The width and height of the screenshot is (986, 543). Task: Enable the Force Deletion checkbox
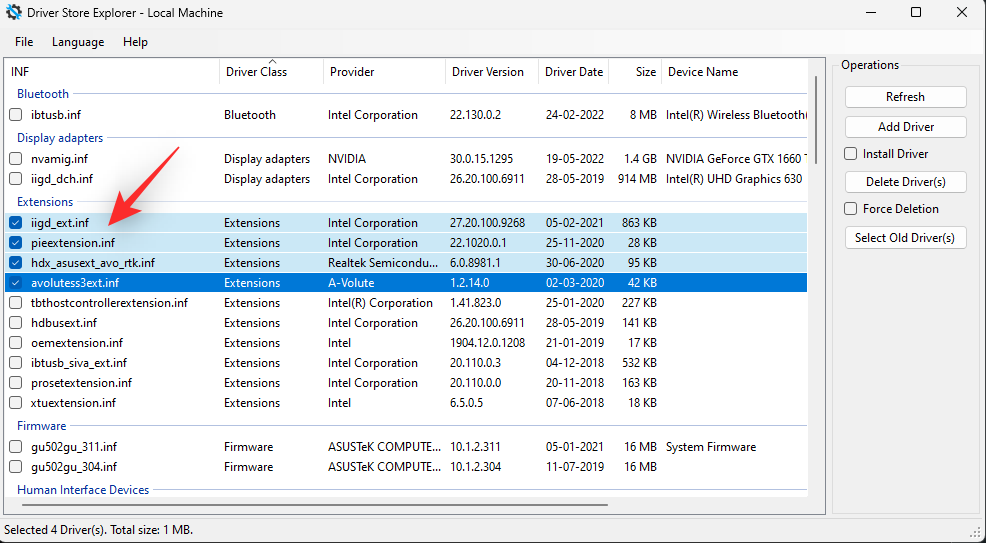point(851,209)
